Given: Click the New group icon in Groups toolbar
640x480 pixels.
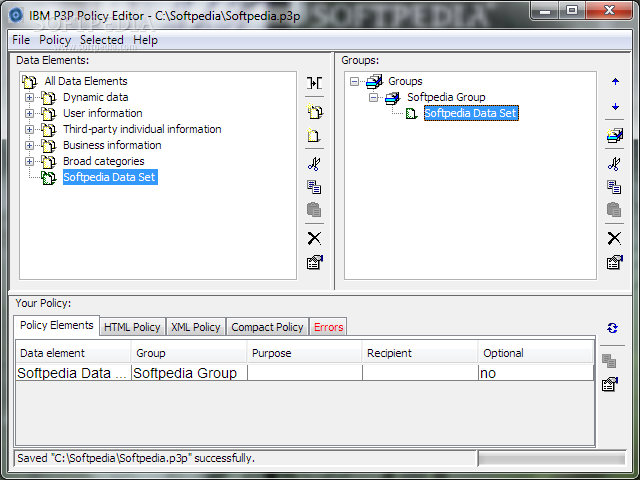Looking at the screenshot, I should 615,135.
